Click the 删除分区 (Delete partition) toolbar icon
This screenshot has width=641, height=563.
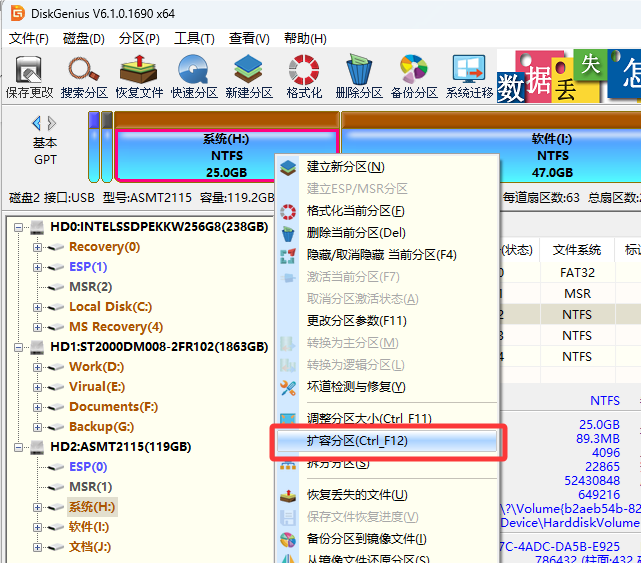(359, 77)
